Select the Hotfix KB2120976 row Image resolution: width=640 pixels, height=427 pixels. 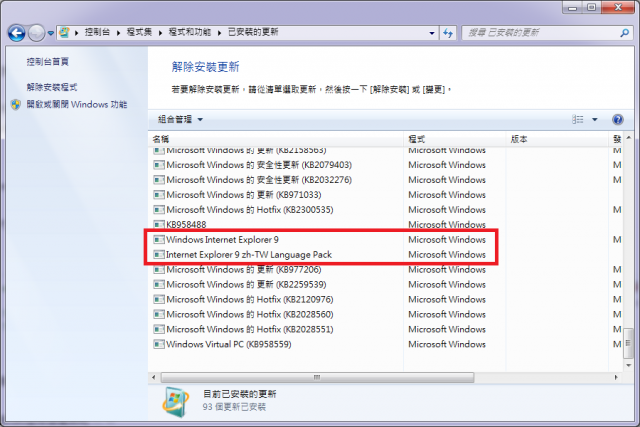coord(385,300)
